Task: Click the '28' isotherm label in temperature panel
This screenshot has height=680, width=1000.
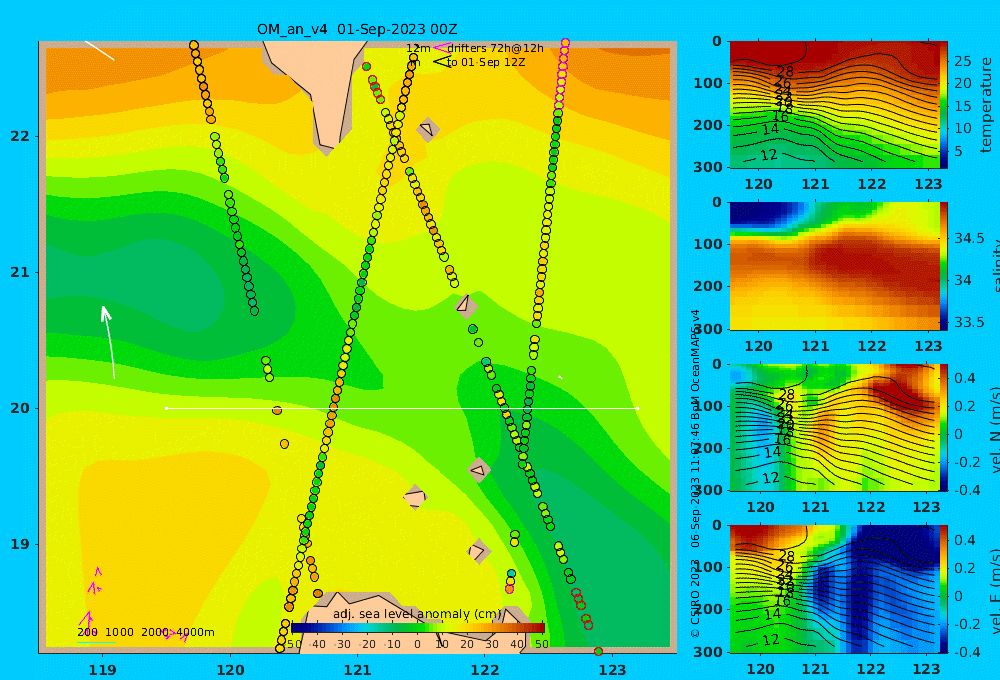Action: pos(784,71)
